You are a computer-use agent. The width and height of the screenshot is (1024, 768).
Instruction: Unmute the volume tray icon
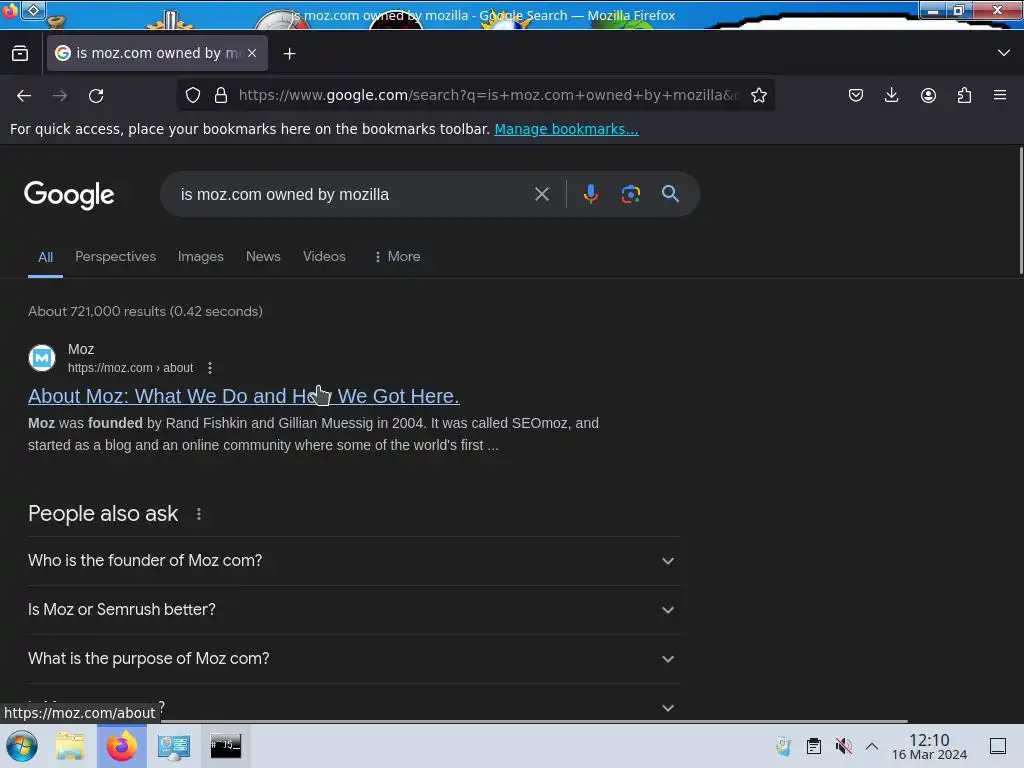point(843,746)
